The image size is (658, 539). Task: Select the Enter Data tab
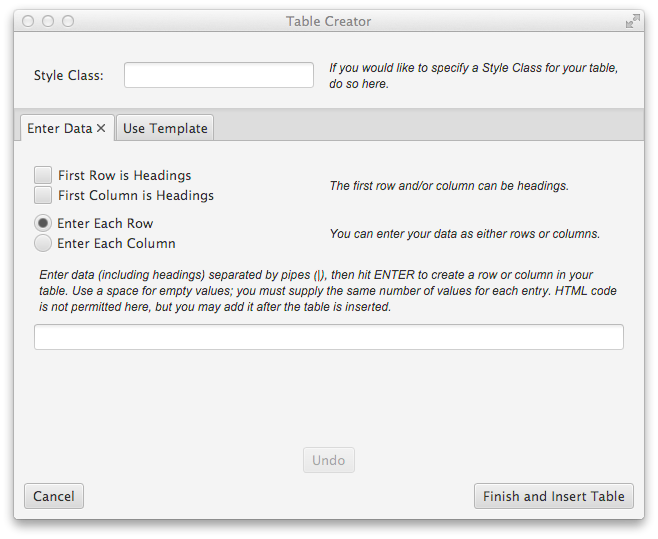coord(59,128)
